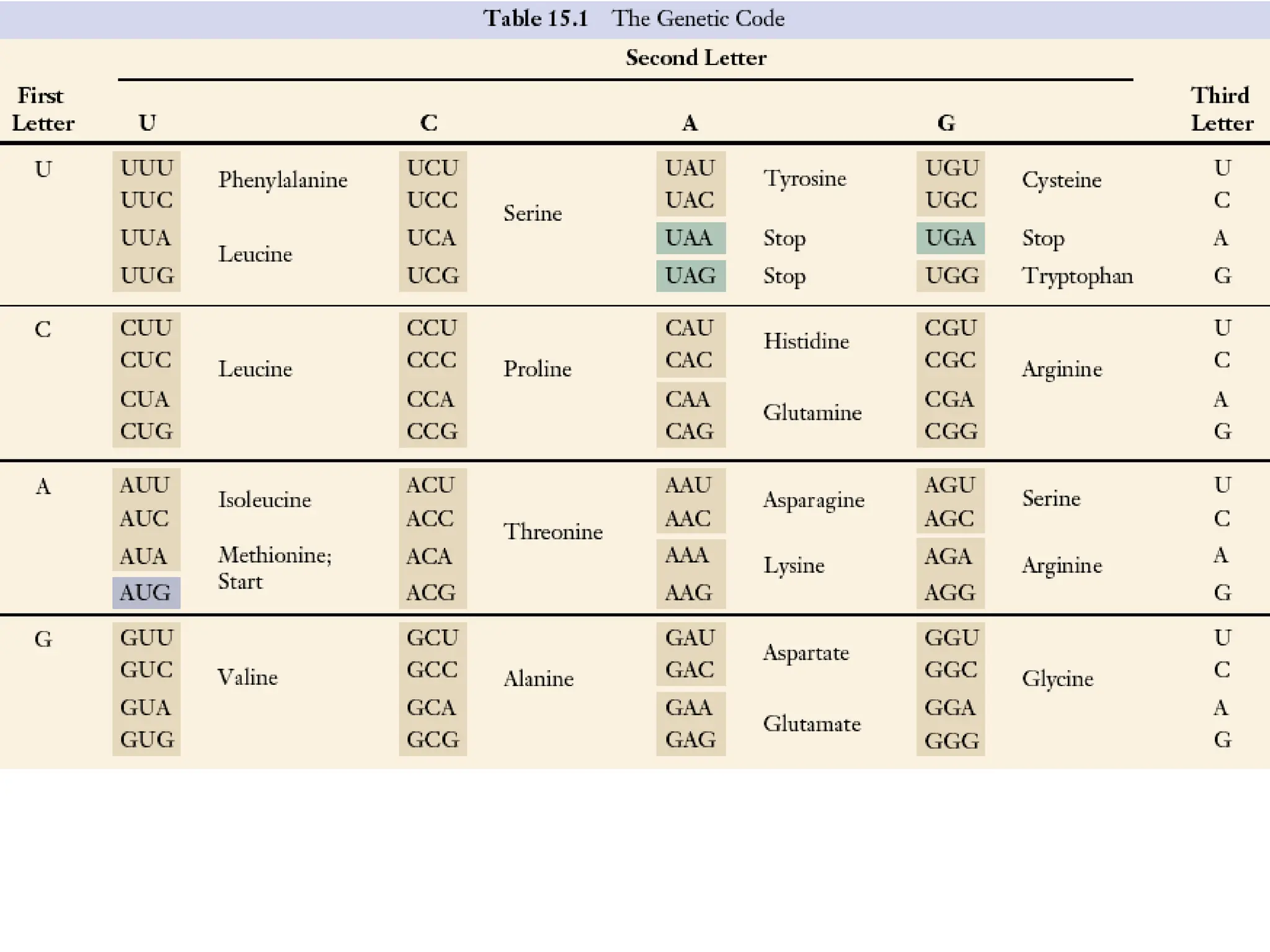Select the Methionine; Start label
The width and height of the screenshot is (1270, 952).
275,568
